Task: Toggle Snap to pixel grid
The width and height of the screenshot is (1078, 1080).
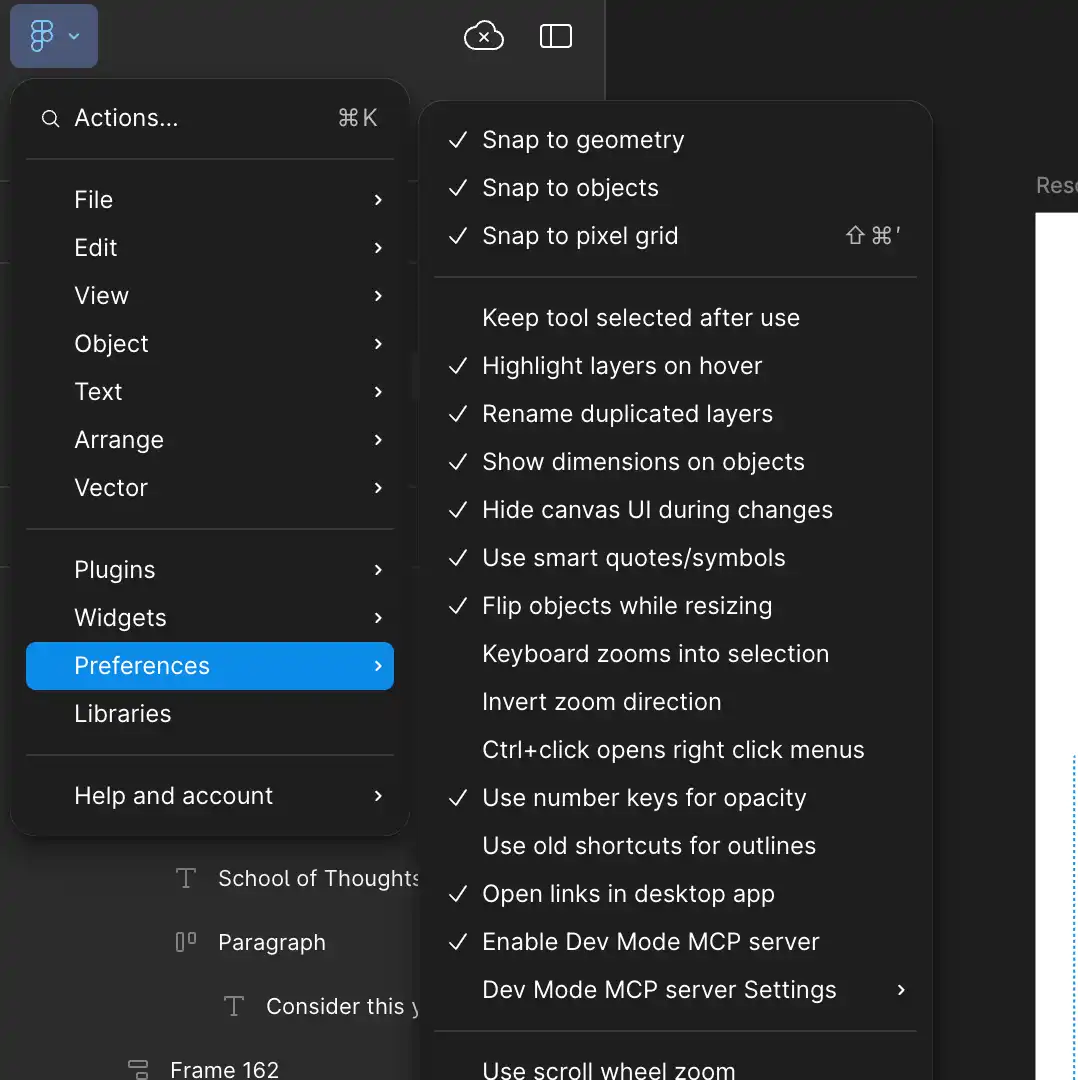Action: click(675, 236)
